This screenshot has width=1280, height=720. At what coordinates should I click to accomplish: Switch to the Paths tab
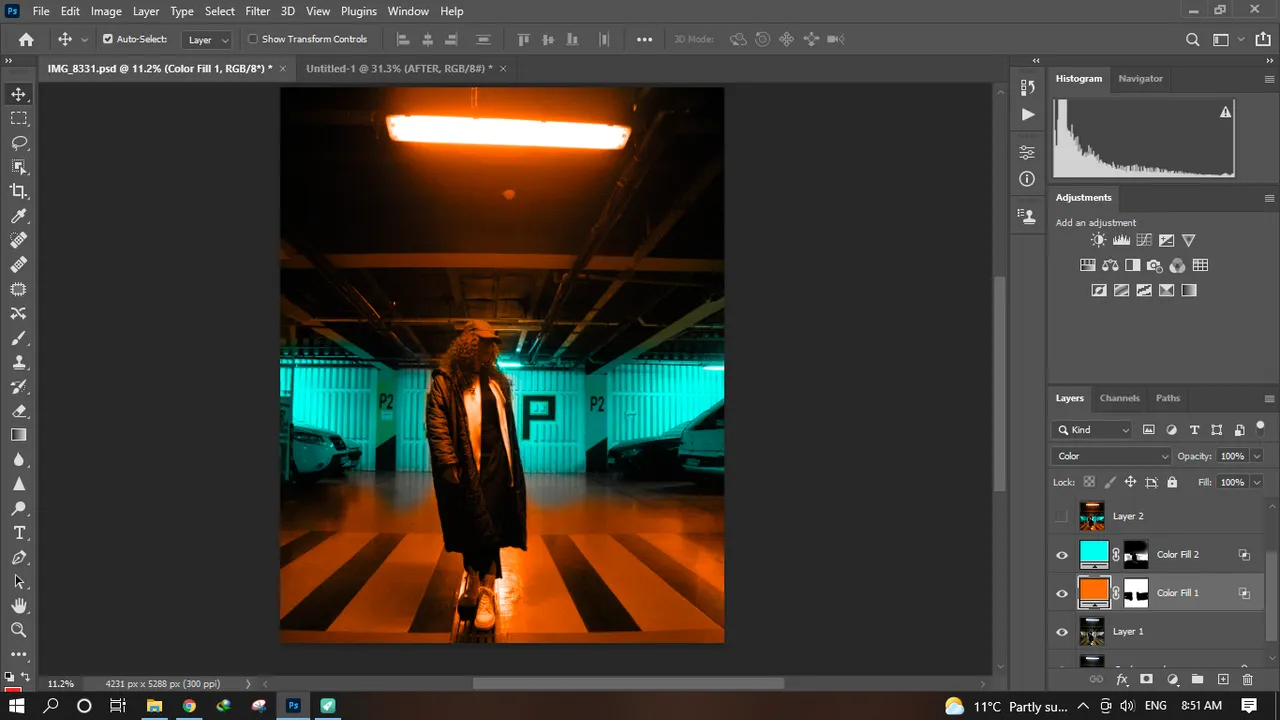click(1168, 398)
